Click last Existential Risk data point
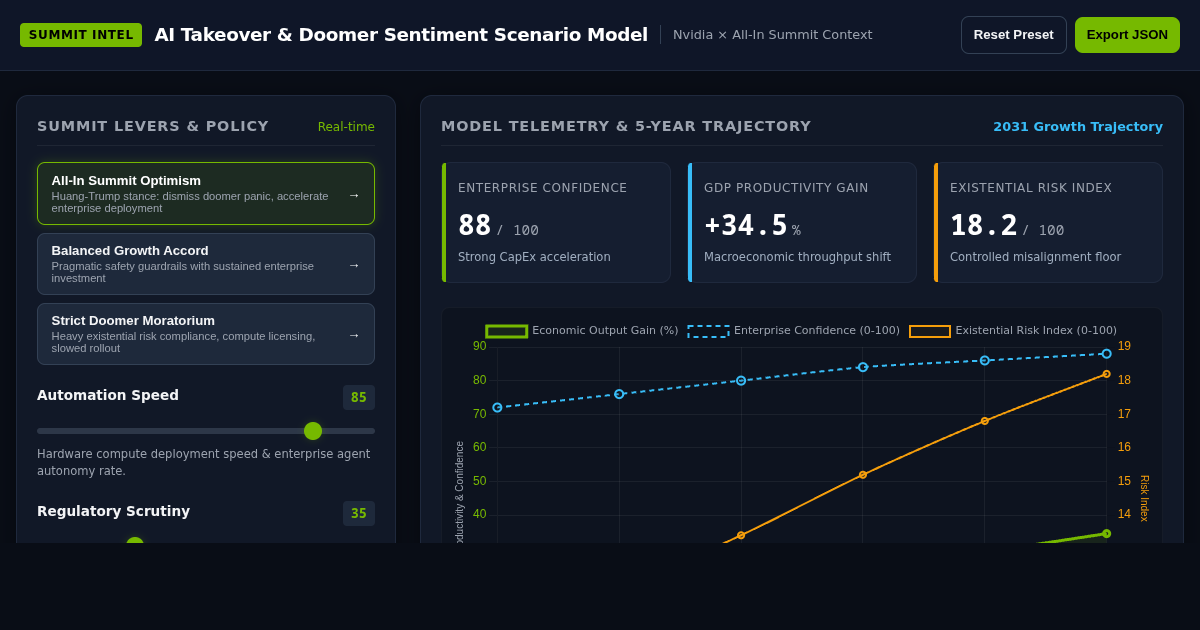1200x630 pixels. point(1107,374)
